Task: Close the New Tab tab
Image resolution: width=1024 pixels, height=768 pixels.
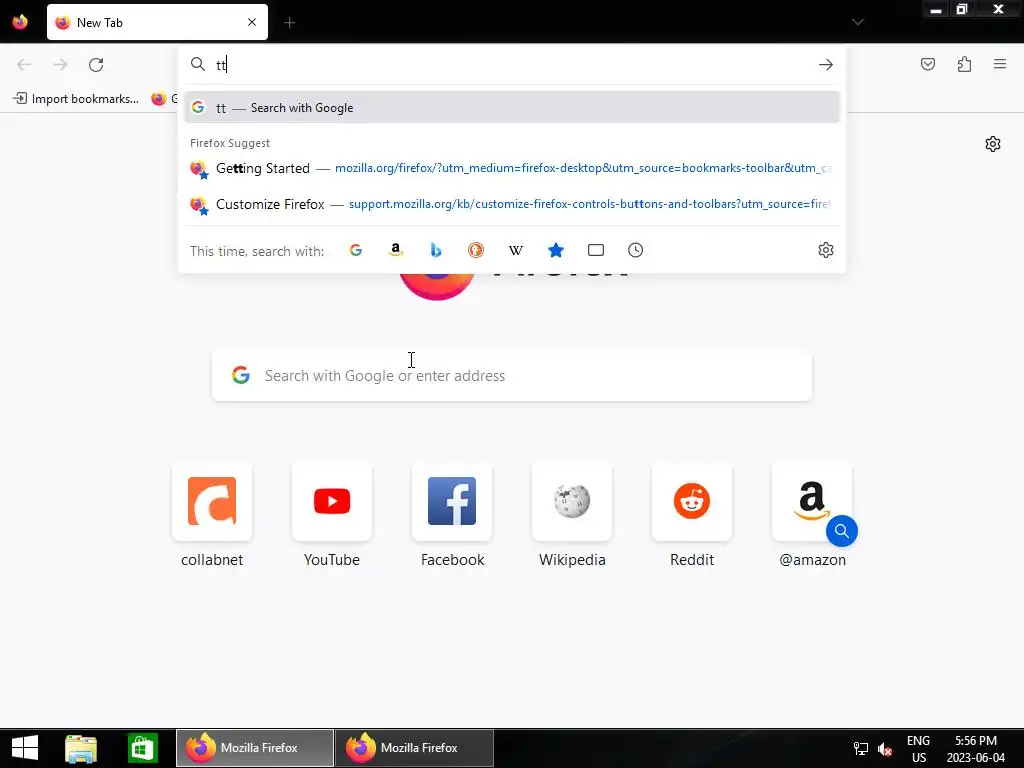Action: pyautogui.click(x=252, y=22)
